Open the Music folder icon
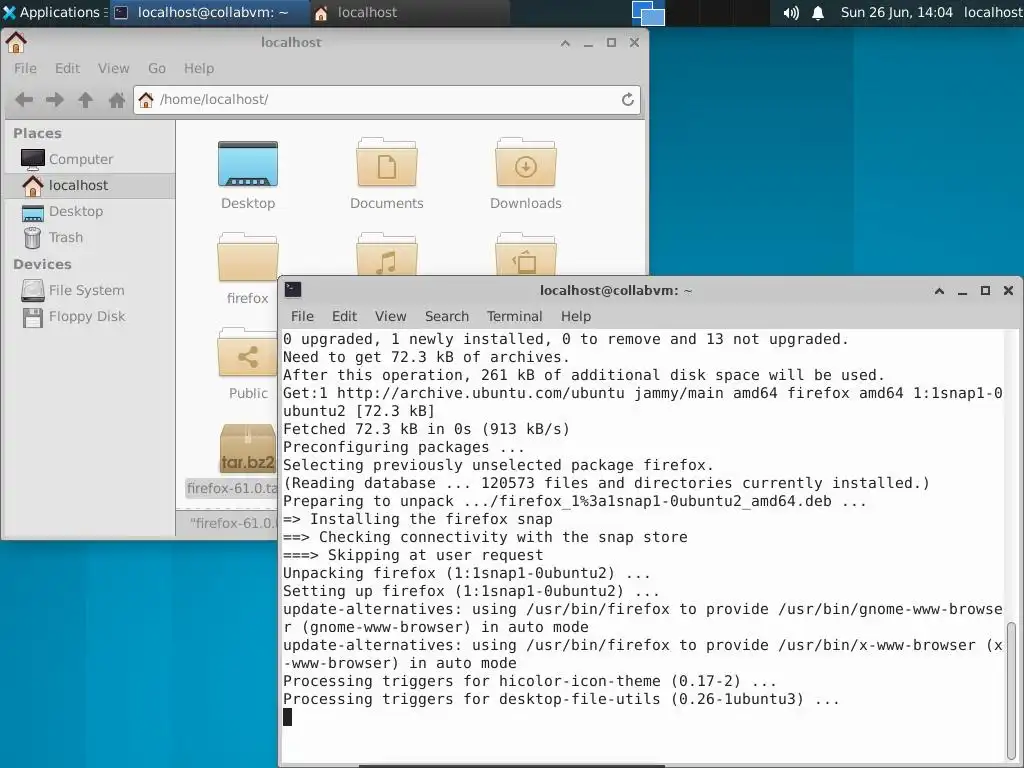 point(387,253)
